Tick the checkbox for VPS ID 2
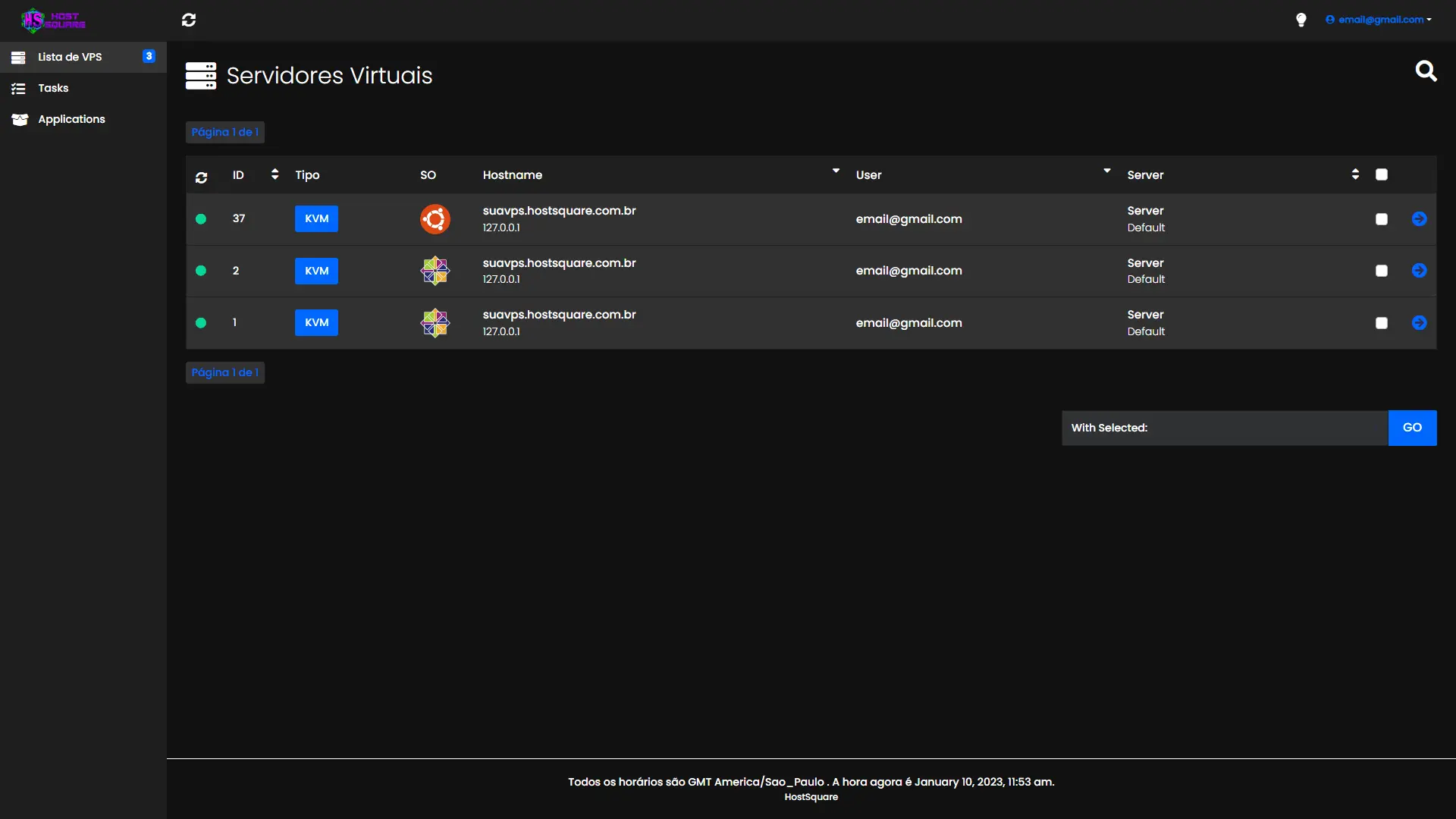 click(1381, 271)
